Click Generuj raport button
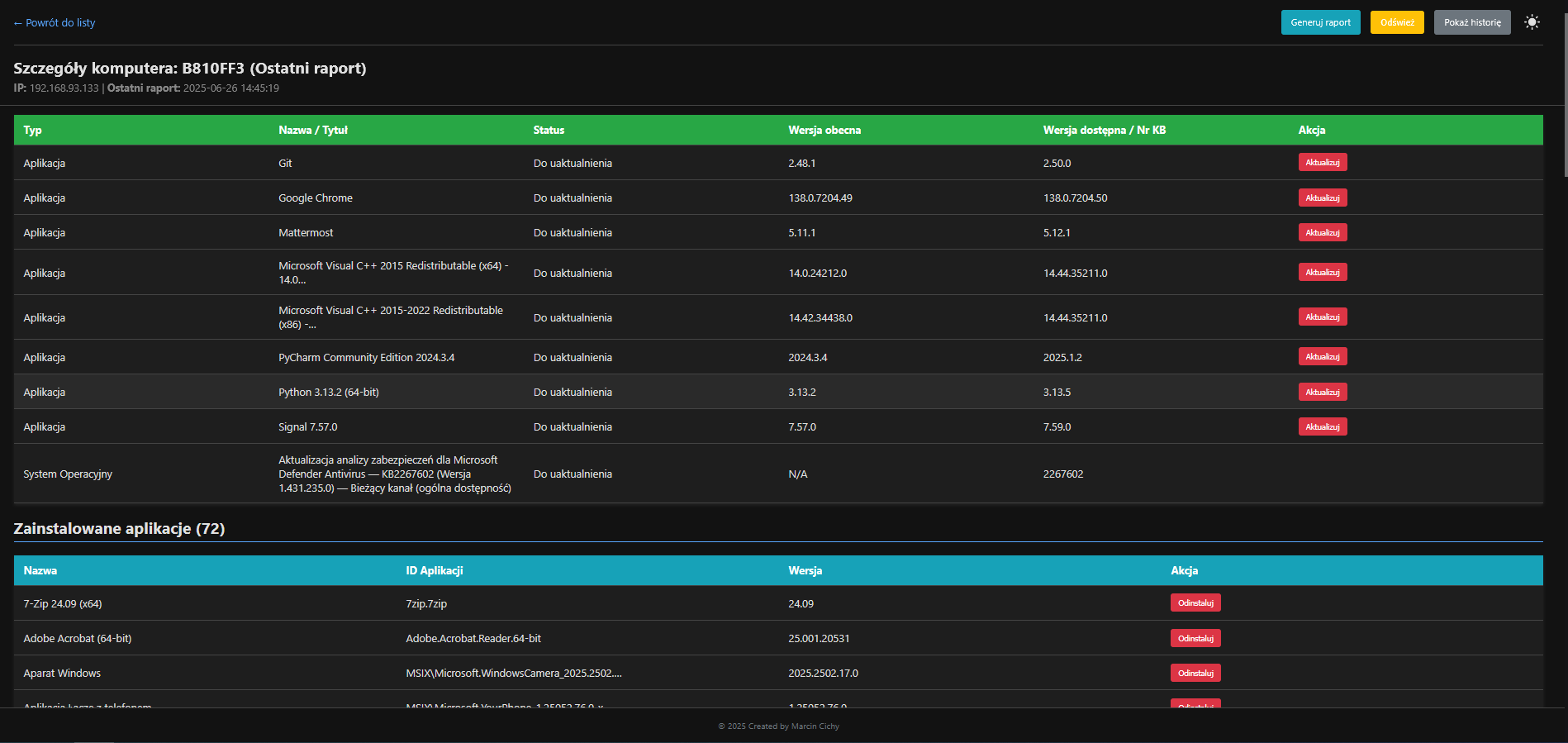Screen dimensions: 1568x743 [1320, 22]
